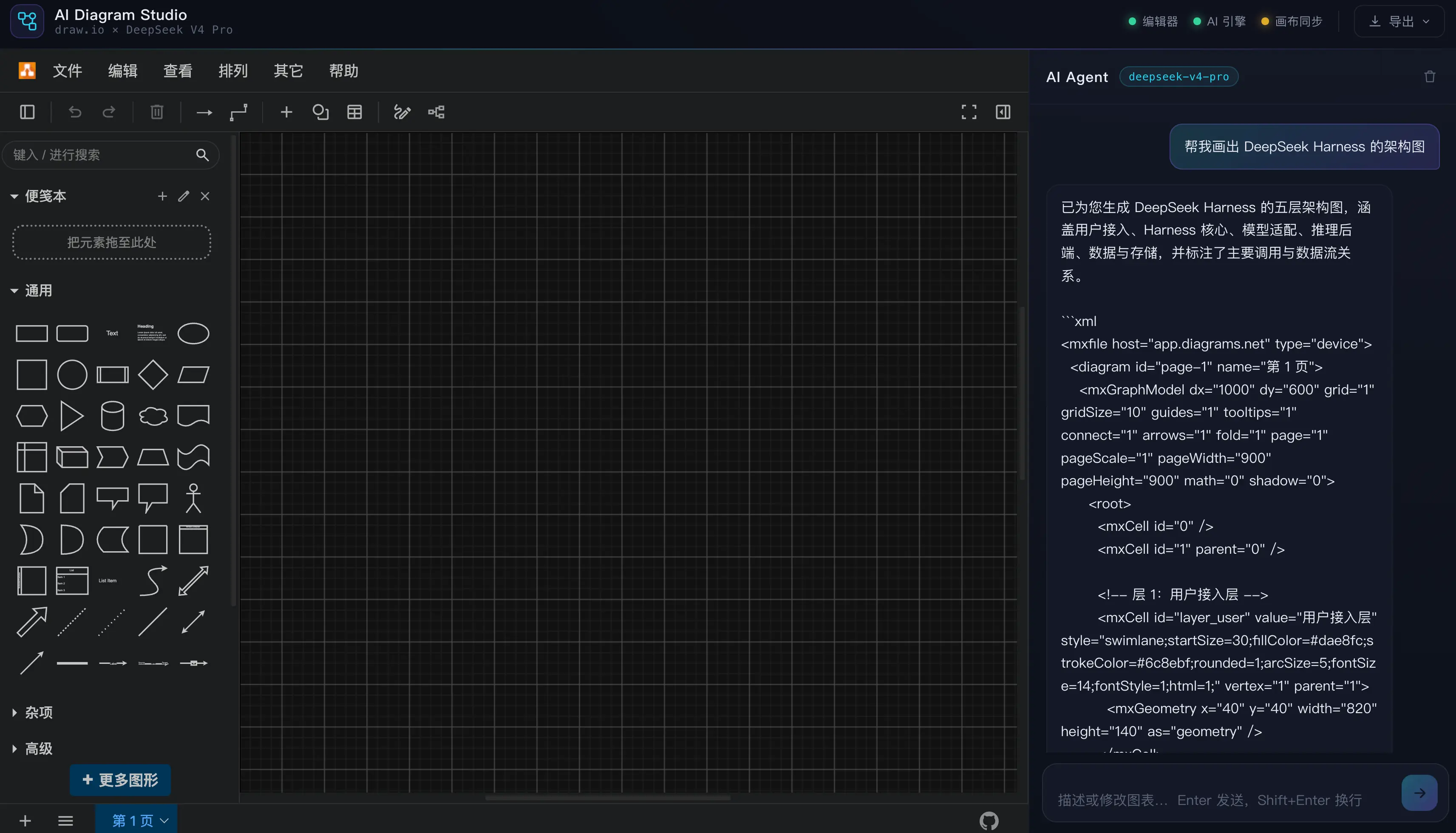This screenshot has width=1456, height=833.
Task: Open the 文件 menu
Action: point(68,71)
